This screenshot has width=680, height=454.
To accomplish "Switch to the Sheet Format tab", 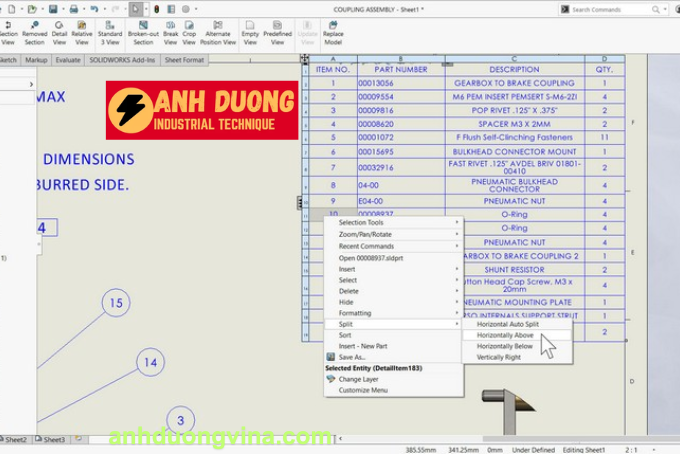I will [x=184, y=60].
